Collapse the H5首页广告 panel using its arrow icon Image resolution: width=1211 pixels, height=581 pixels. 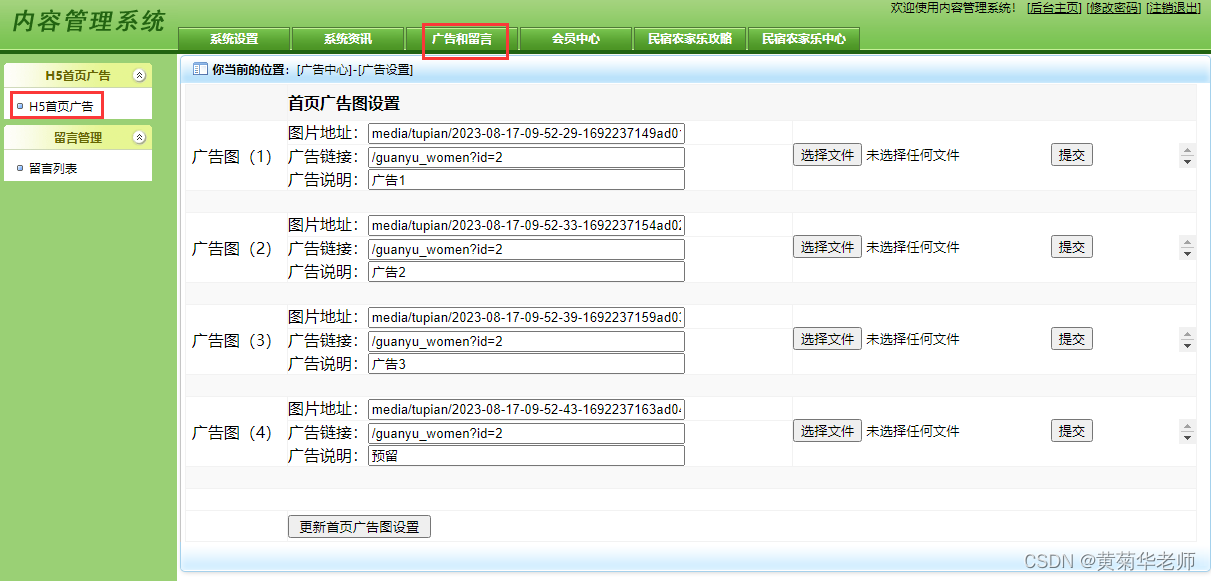[141, 74]
